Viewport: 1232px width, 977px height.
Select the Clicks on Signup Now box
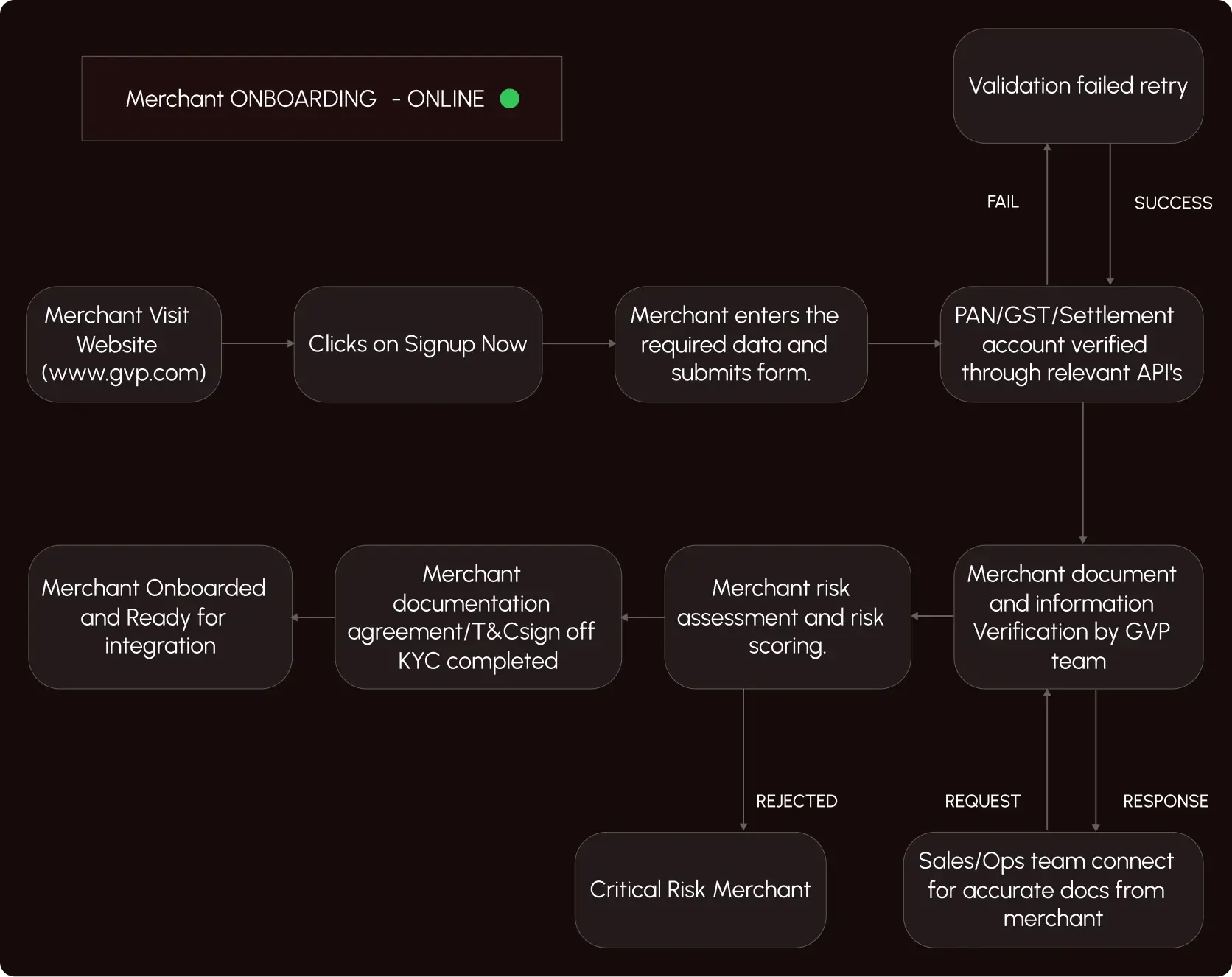pos(418,344)
